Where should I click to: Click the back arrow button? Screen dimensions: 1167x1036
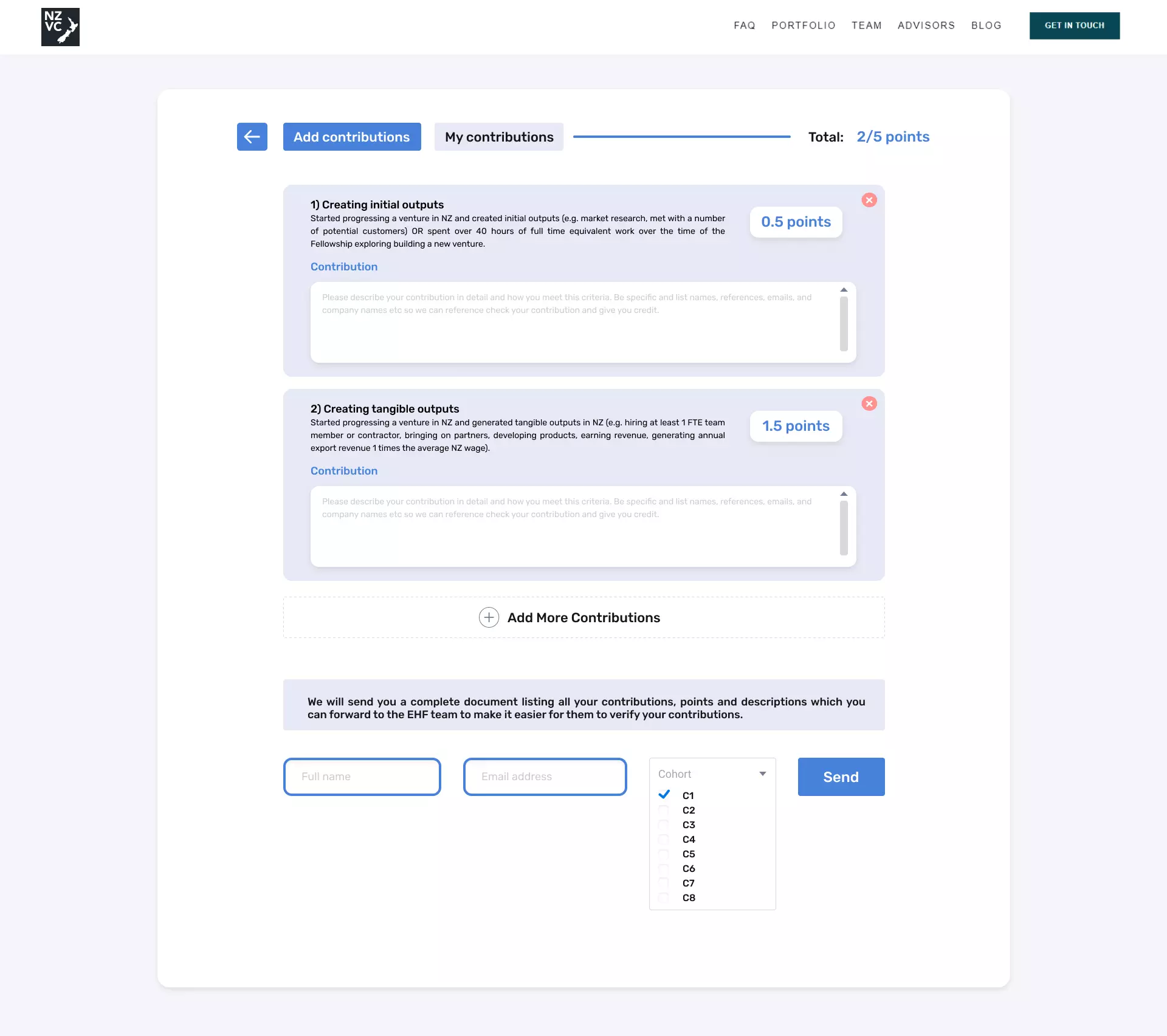pos(252,137)
